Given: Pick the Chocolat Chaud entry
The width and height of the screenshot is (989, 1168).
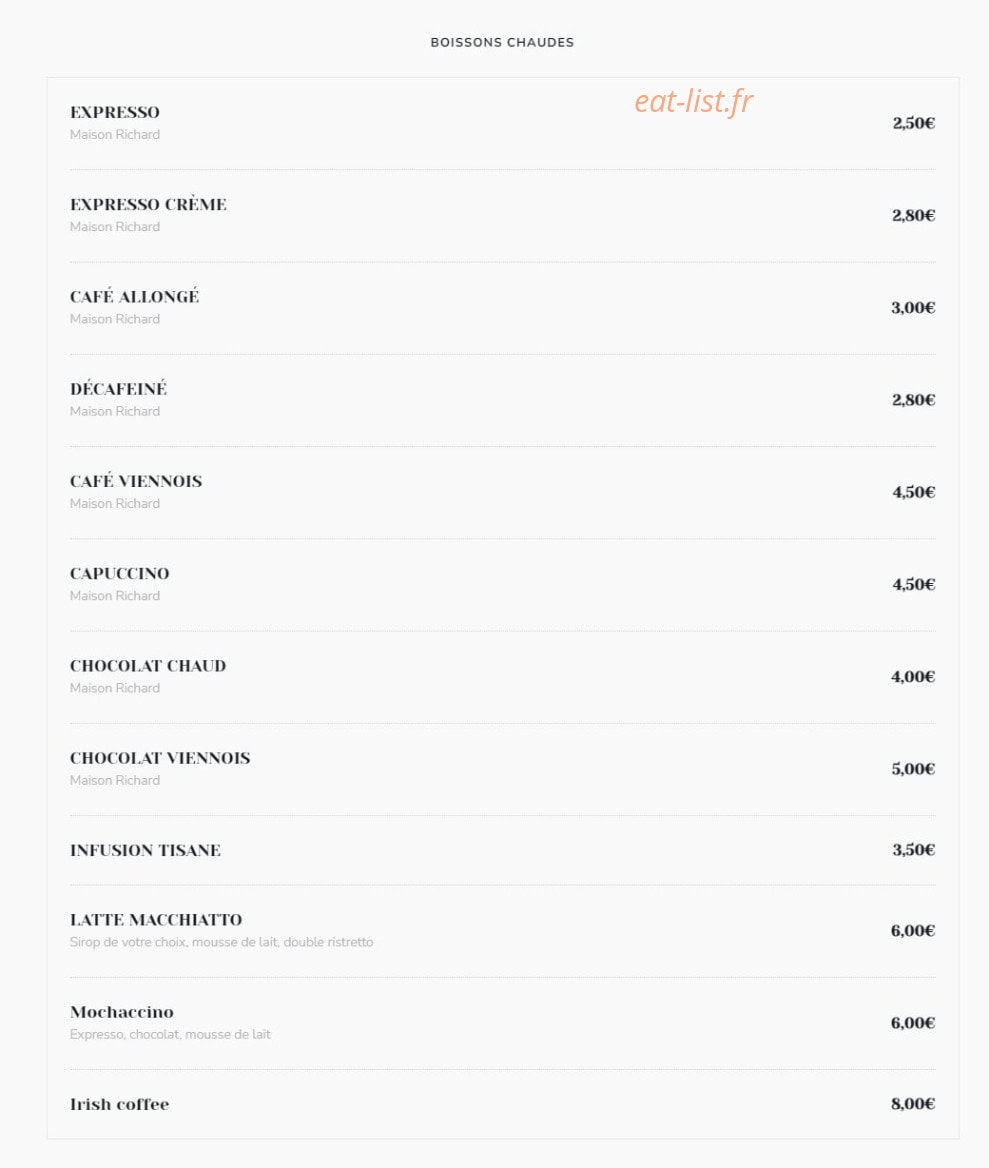Looking at the screenshot, I should coord(148,666).
